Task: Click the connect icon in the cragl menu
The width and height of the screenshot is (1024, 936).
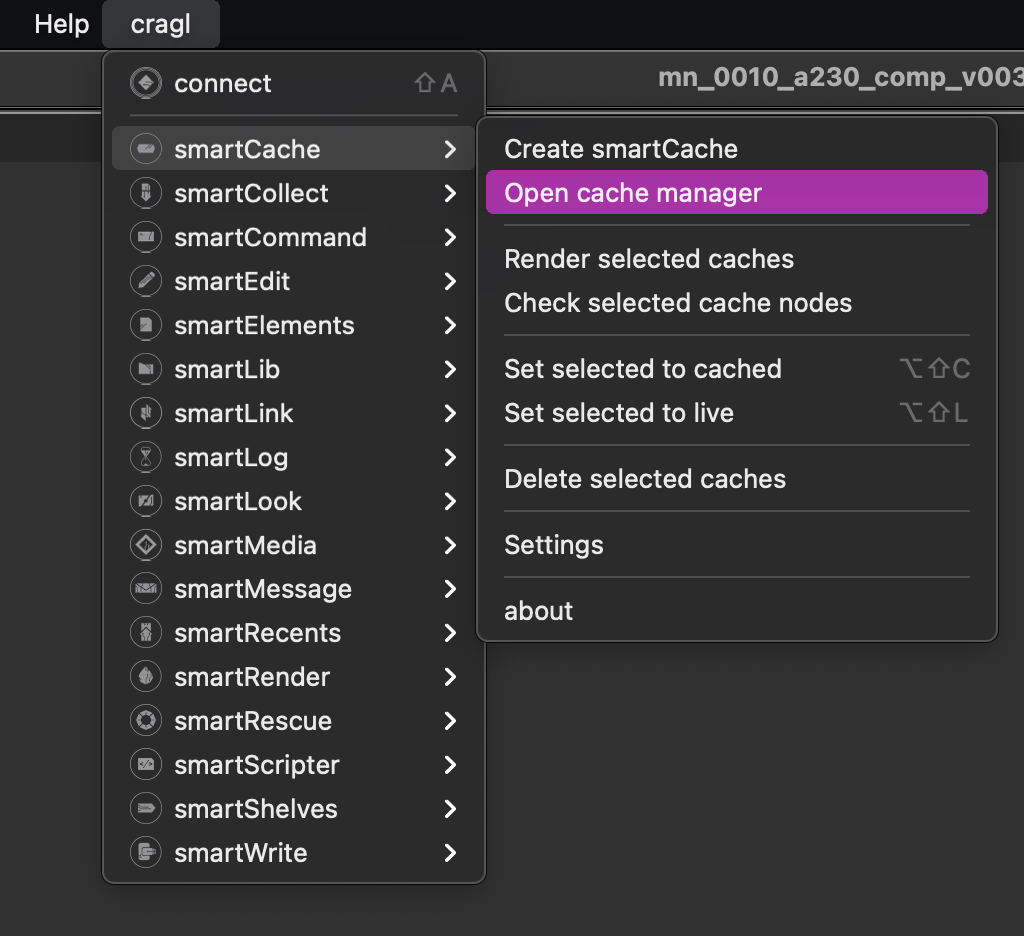Action: coord(146,84)
